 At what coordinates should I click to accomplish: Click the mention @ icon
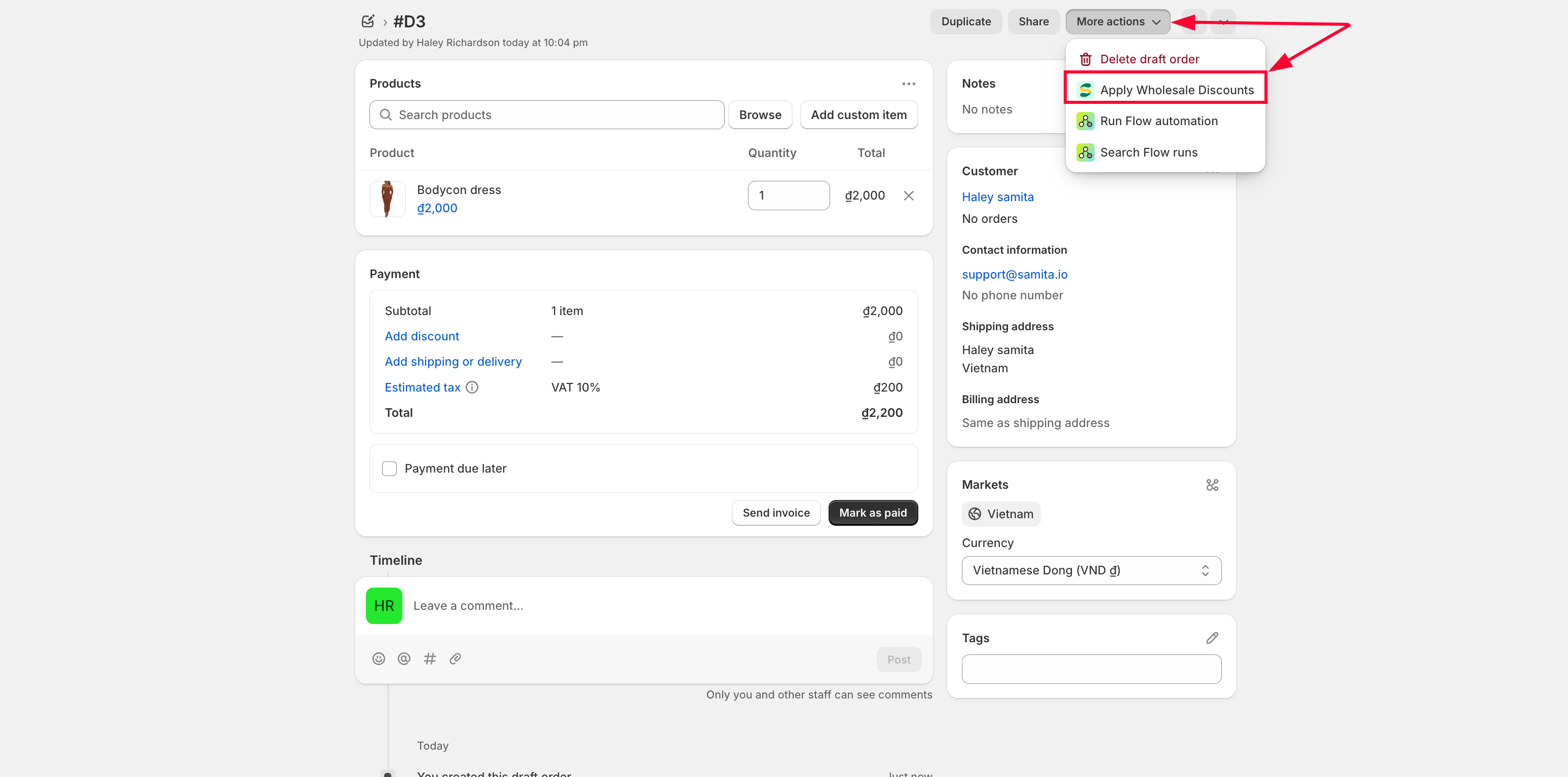(403, 658)
